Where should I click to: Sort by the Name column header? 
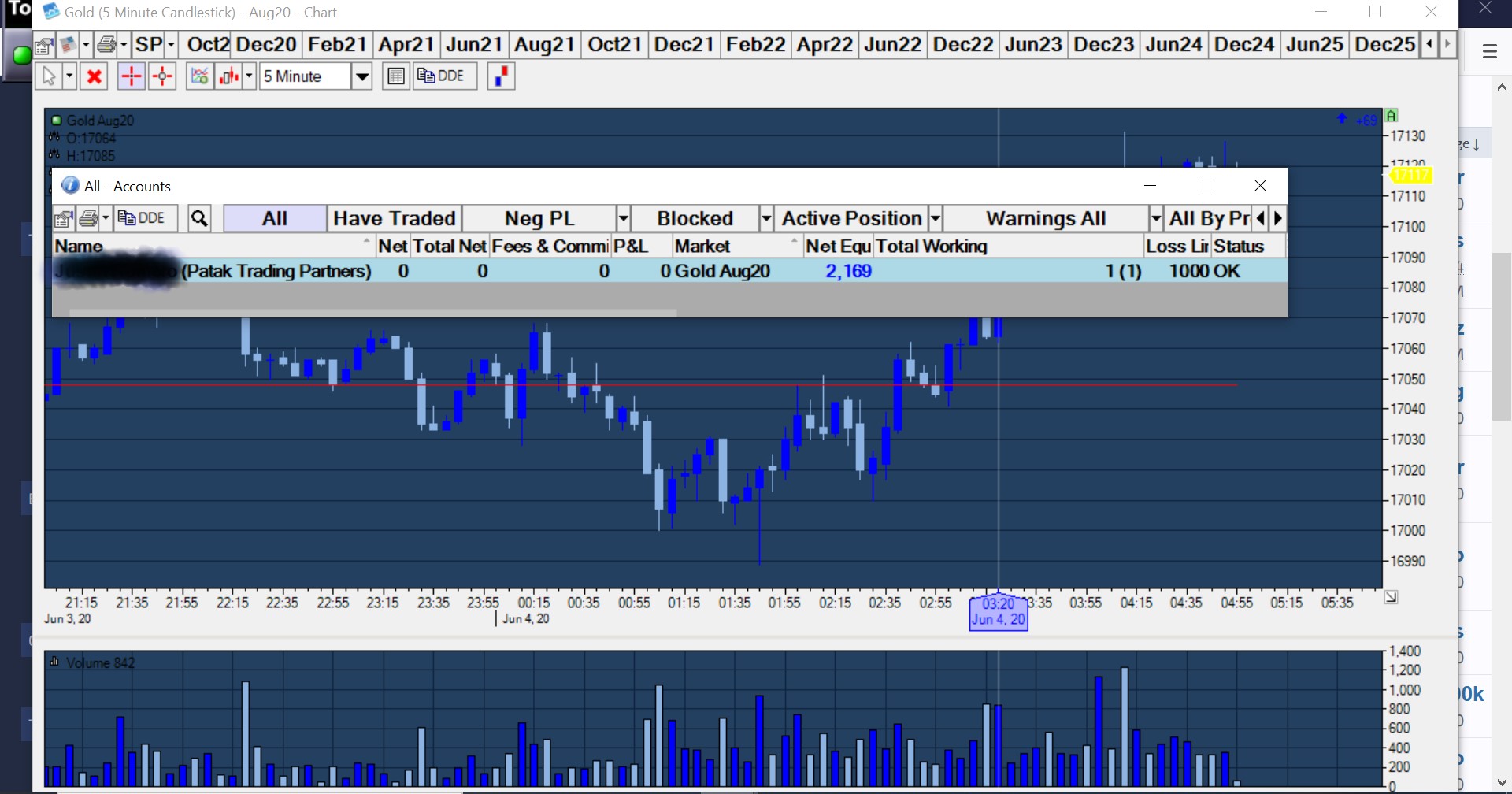[213, 246]
